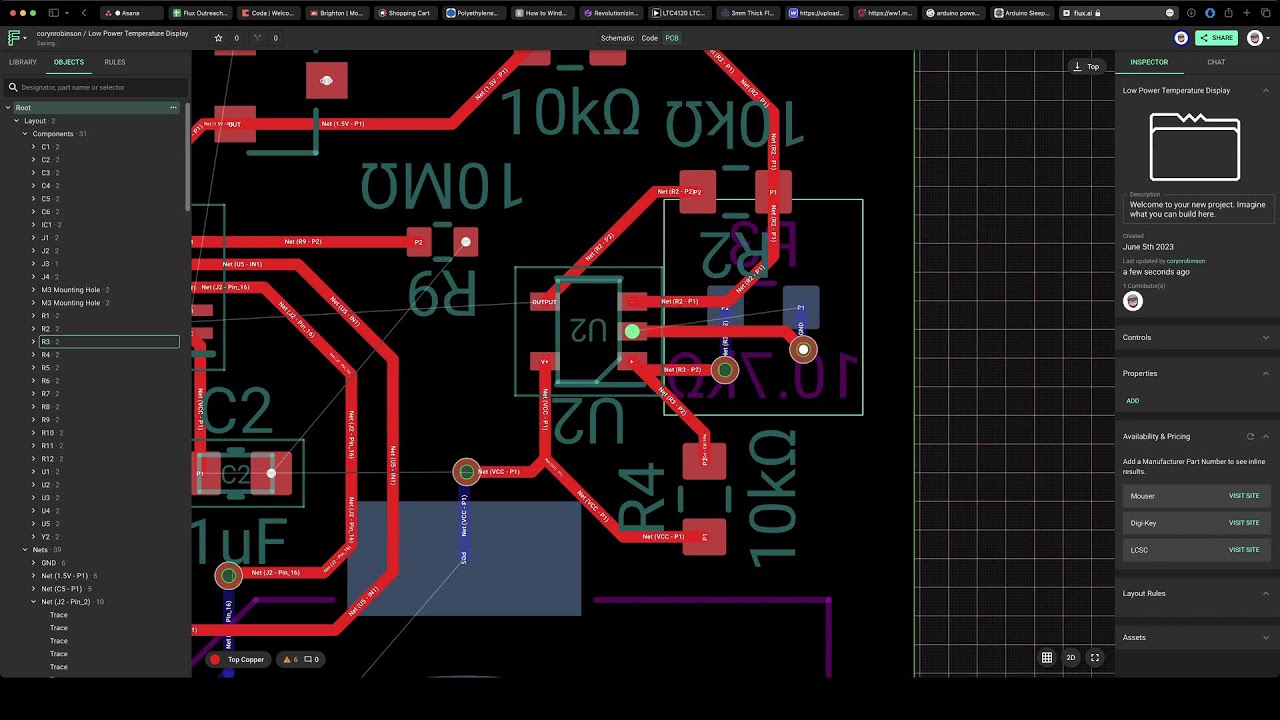Viewport: 1280px width, 720px height.
Task: Expand the Nets tree node
Action: point(25,550)
